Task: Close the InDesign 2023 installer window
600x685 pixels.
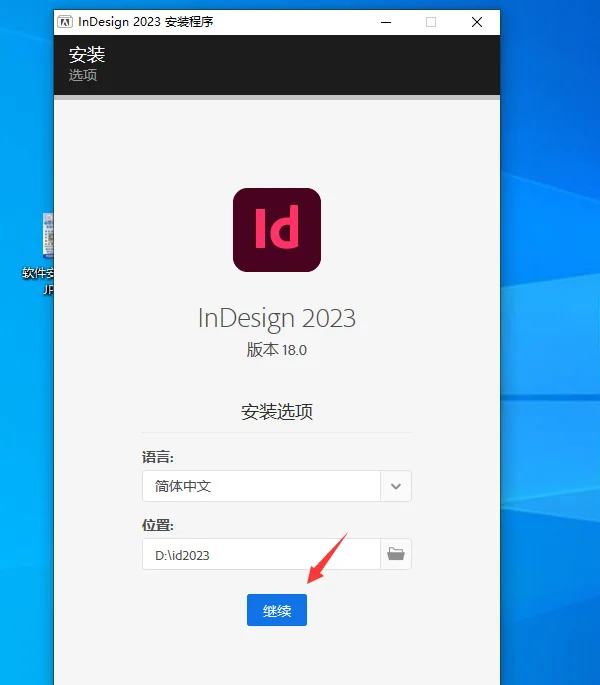Action: [477, 22]
